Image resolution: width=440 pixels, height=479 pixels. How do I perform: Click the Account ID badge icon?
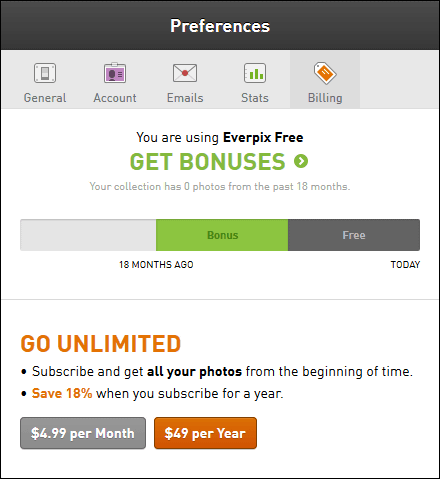(115, 73)
